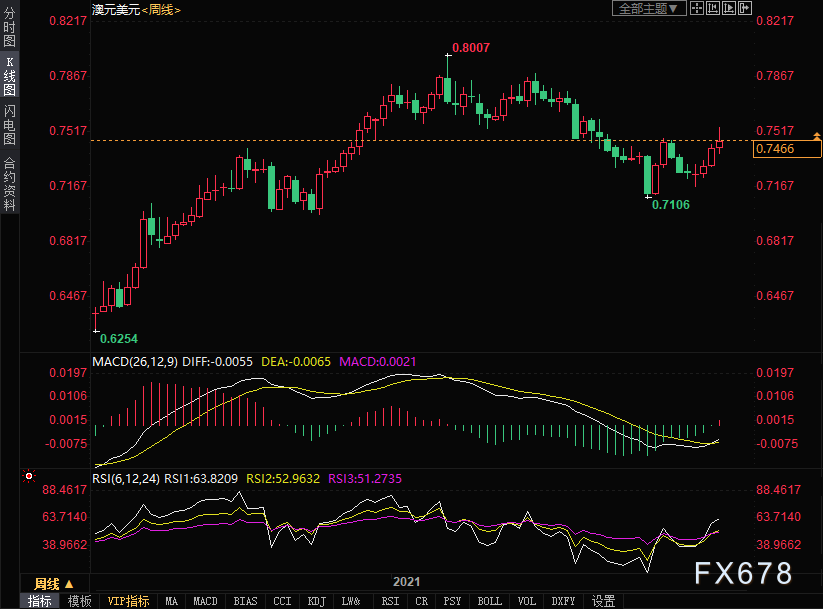Open the 闪电图 tab in left sidebar
This screenshot has height=609, width=823.
pyautogui.click(x=9, y=124)
